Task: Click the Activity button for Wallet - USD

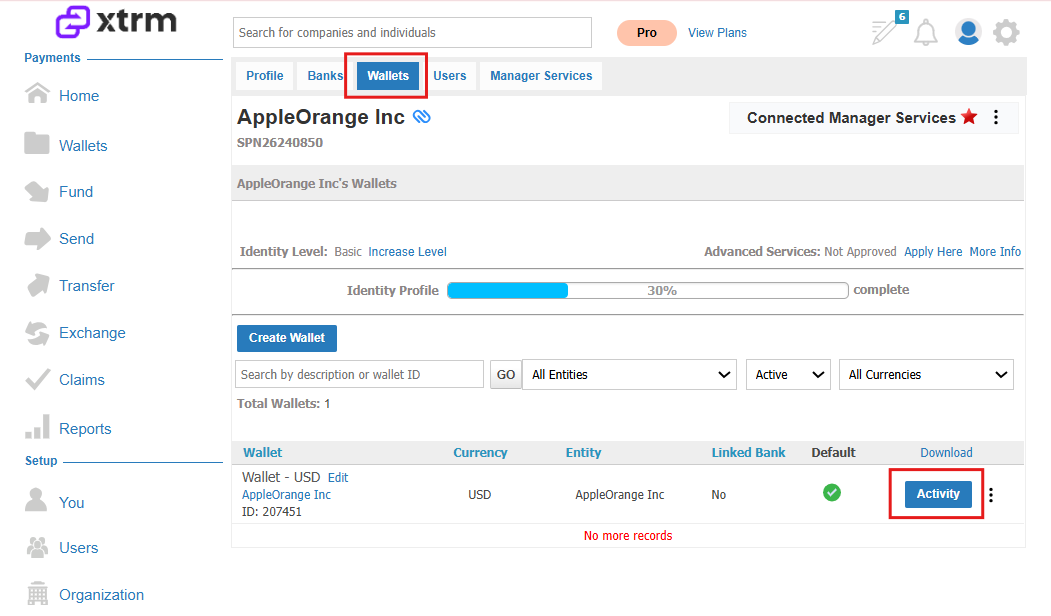Action: 938,494
